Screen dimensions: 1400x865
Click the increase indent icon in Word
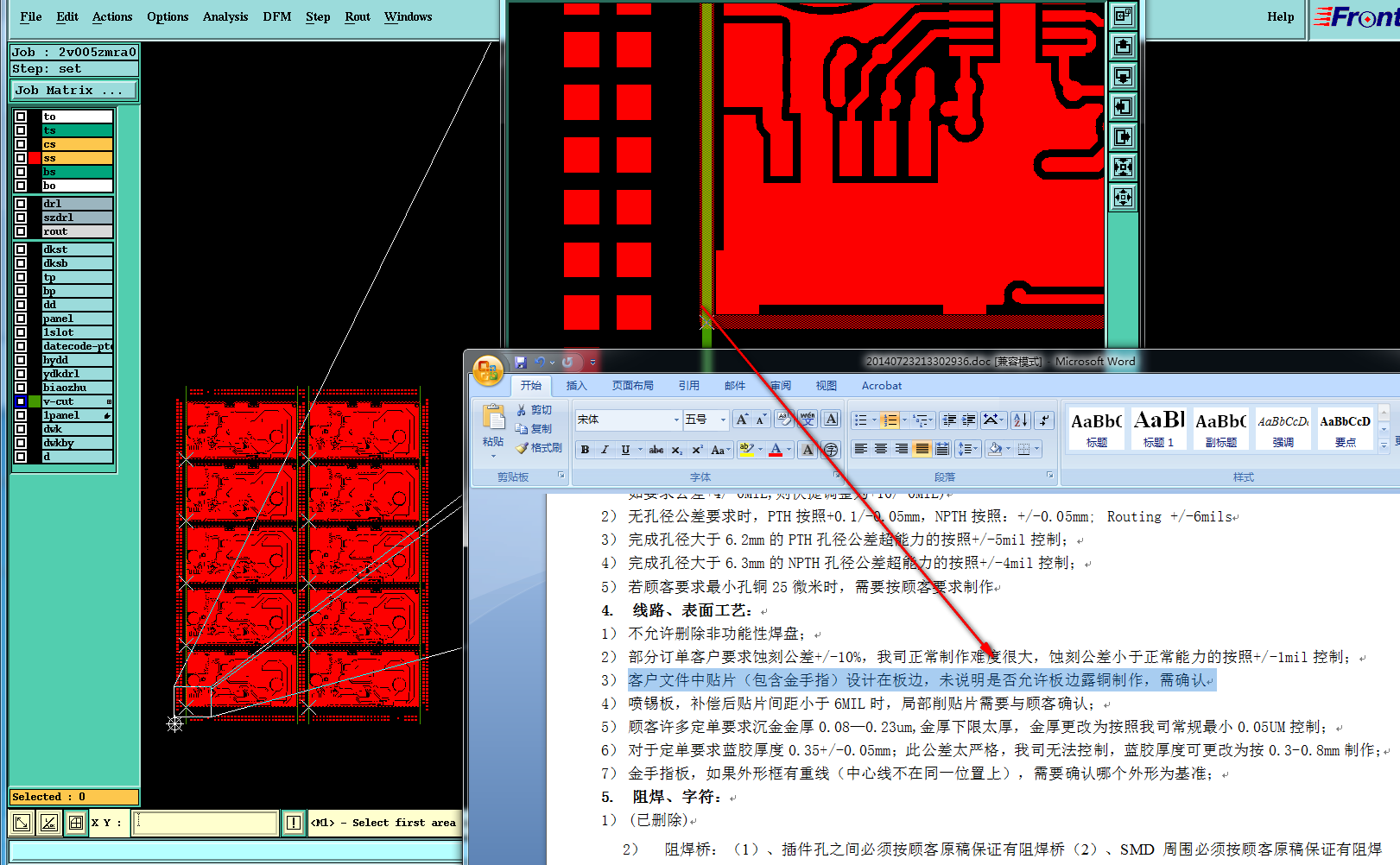[x=969, y=420]
